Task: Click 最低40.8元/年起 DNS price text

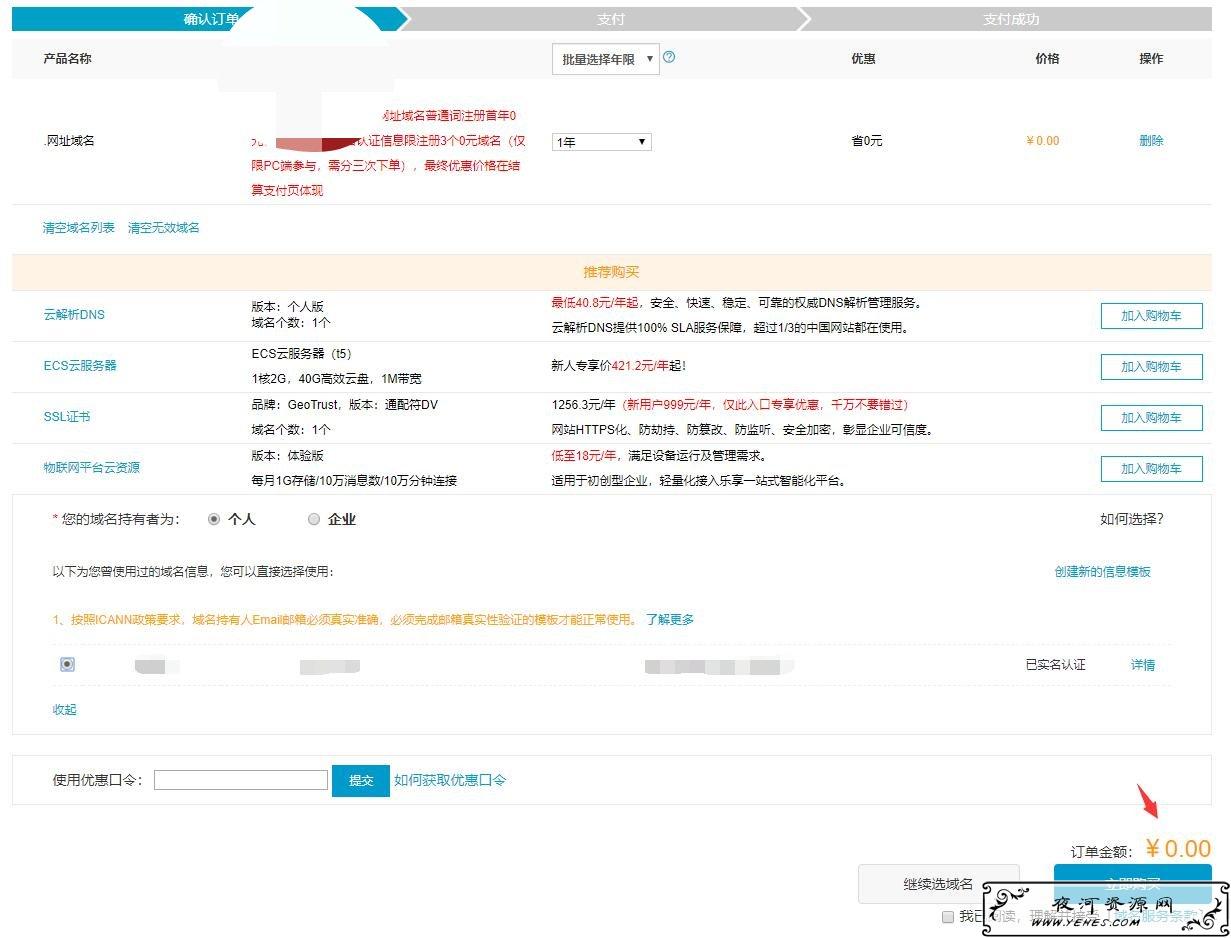Action: [x=595, y=303]
